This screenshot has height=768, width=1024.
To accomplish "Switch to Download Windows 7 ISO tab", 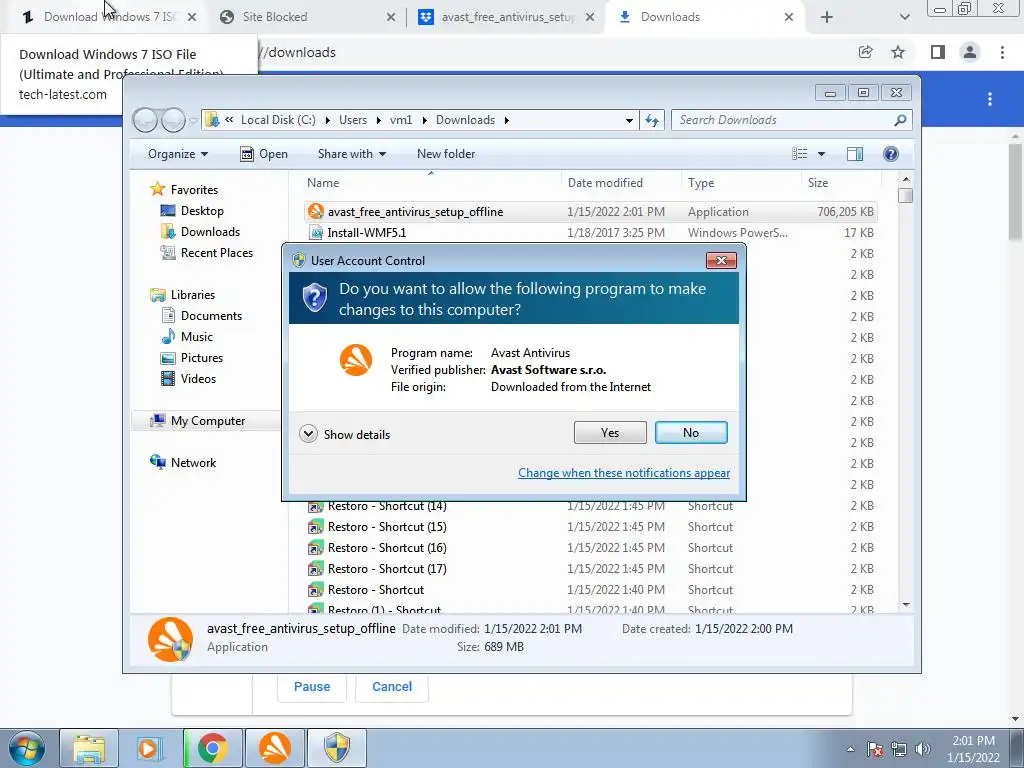I will pyautogui.click(x=108, y=17).
